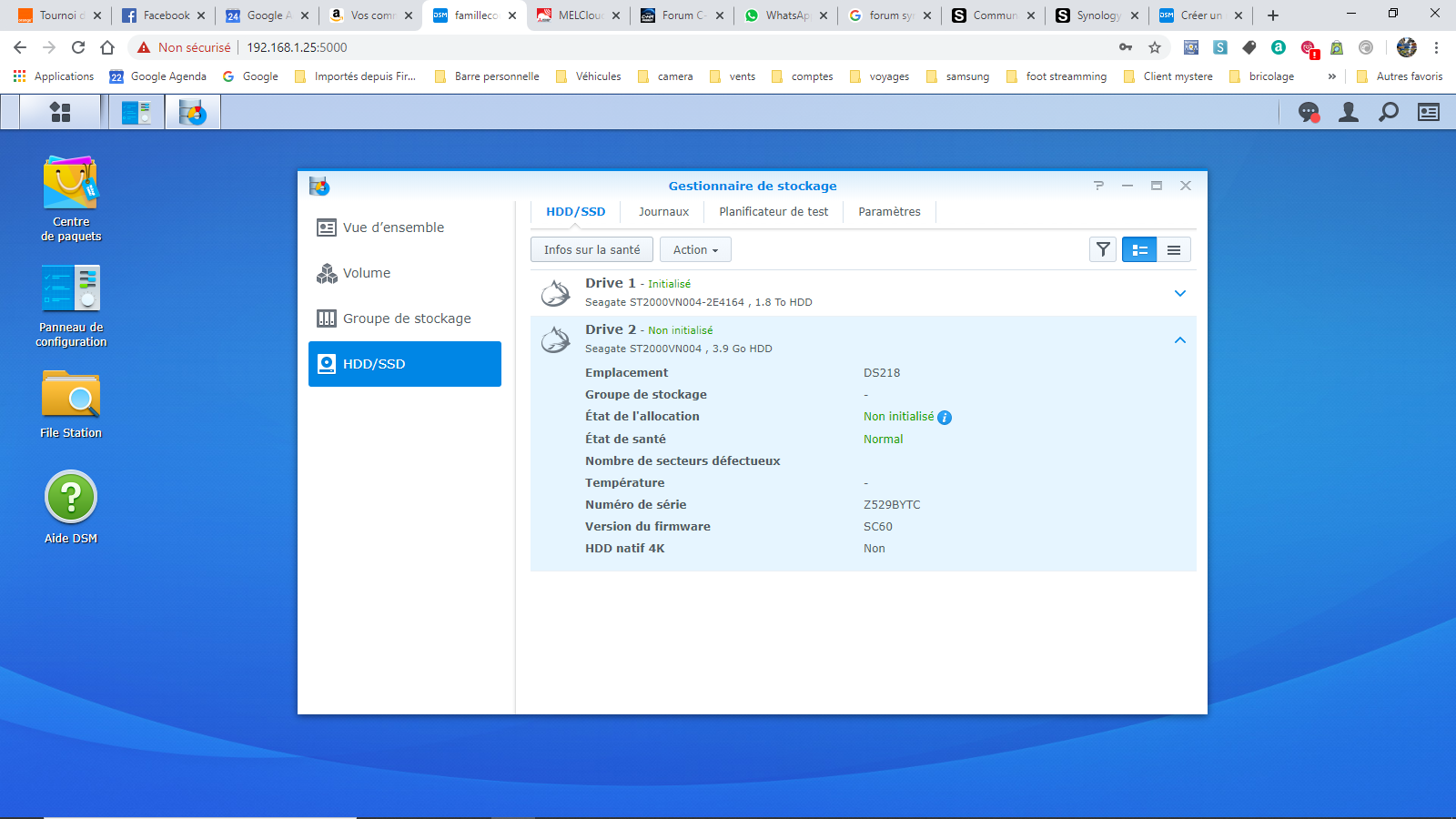The height and width of the screenshot is (819, 1456).
Task: Open the Applications bookmark shortcut
Action: coord(54,76)
